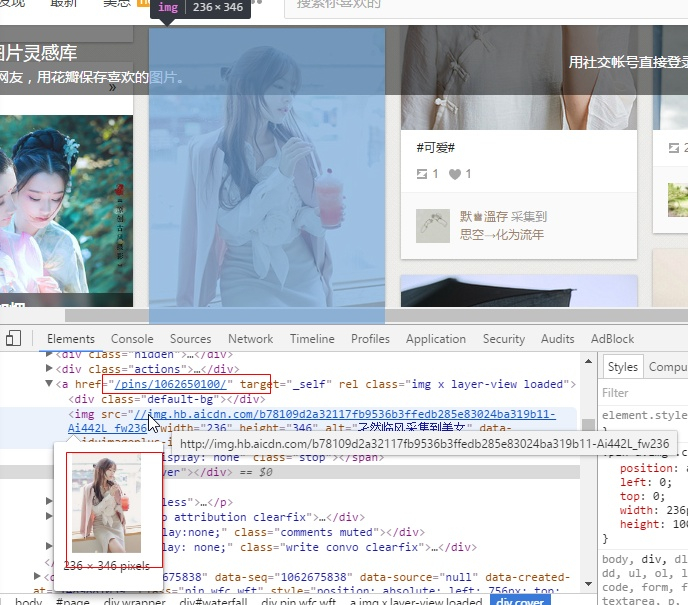The image size is (688, 605).
Task: Click the heart like icon under #可爱#
Action: click(455, 174)
